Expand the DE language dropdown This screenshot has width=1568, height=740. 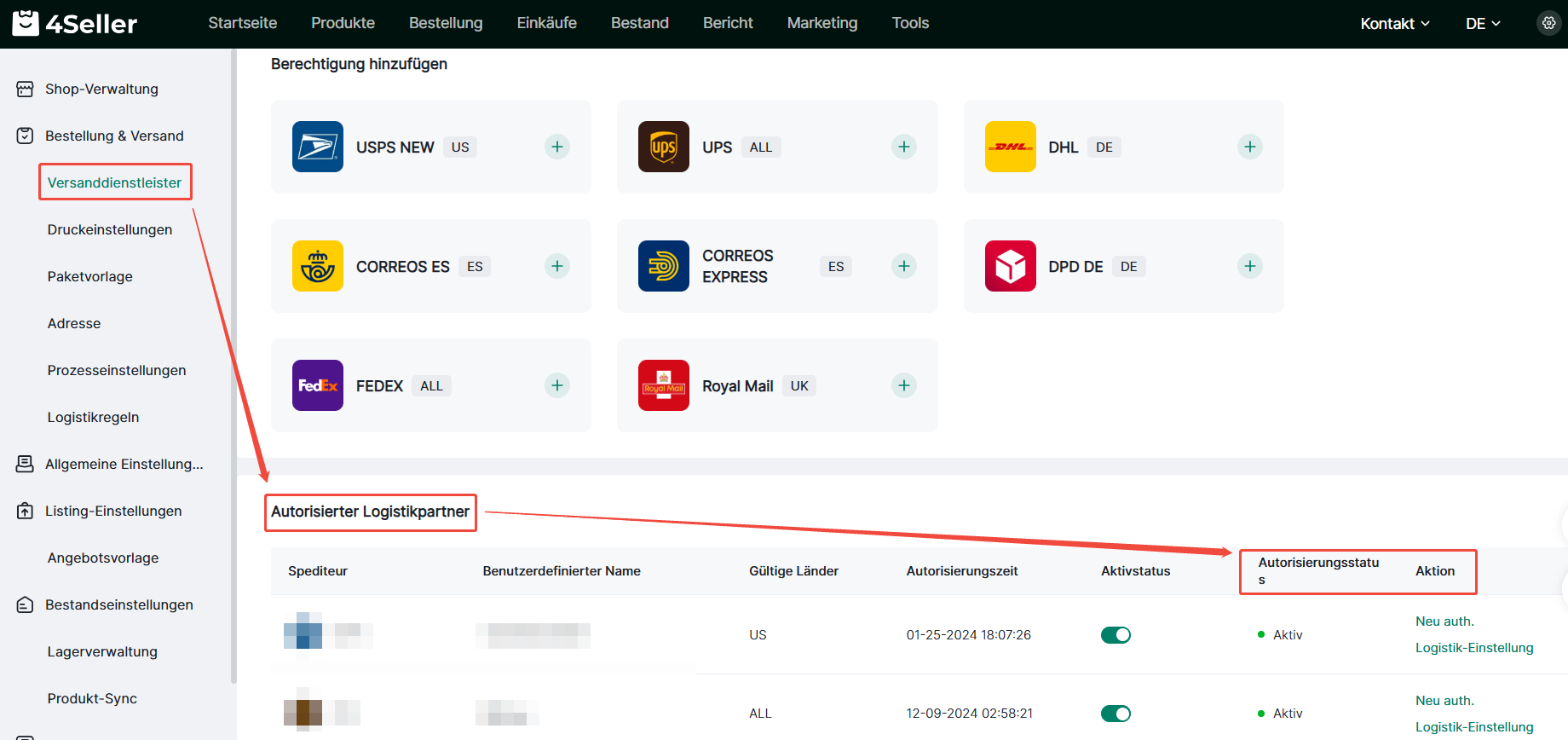click(x=1483, y=24)
